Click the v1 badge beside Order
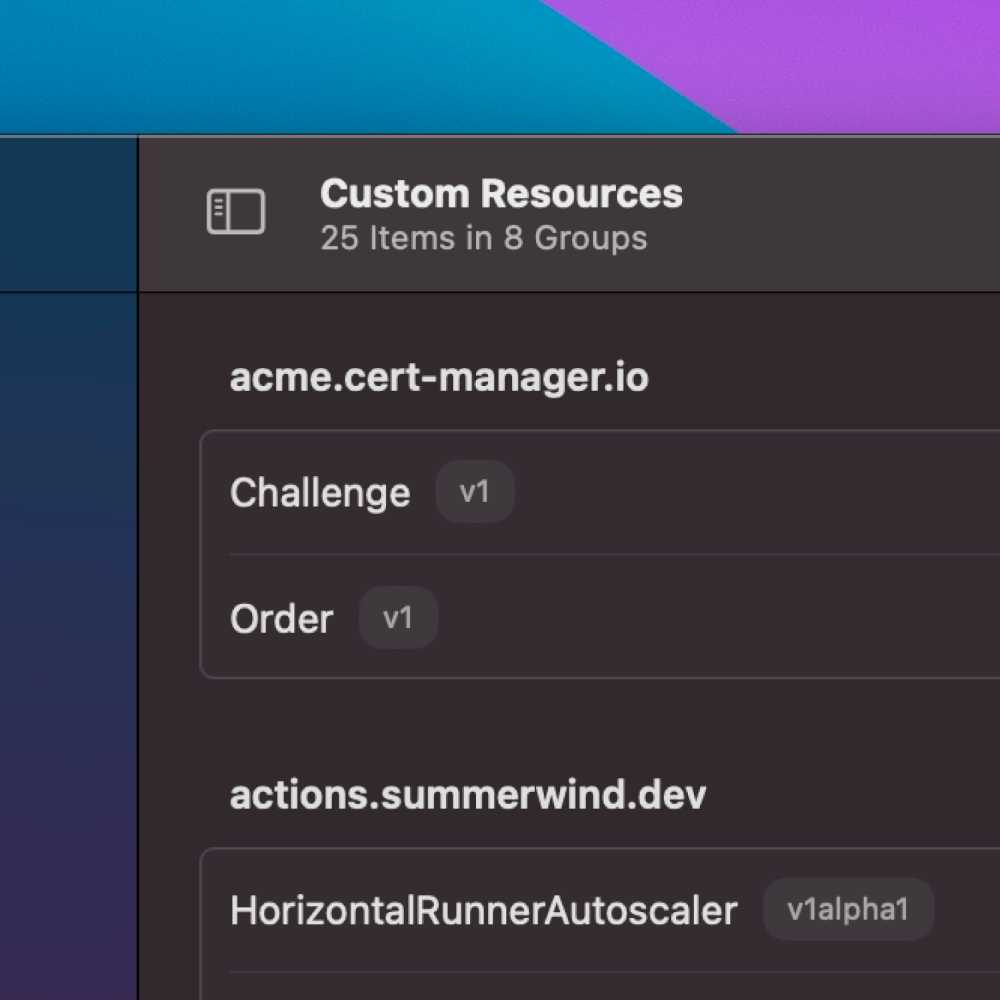 click(x=397, y=618)
